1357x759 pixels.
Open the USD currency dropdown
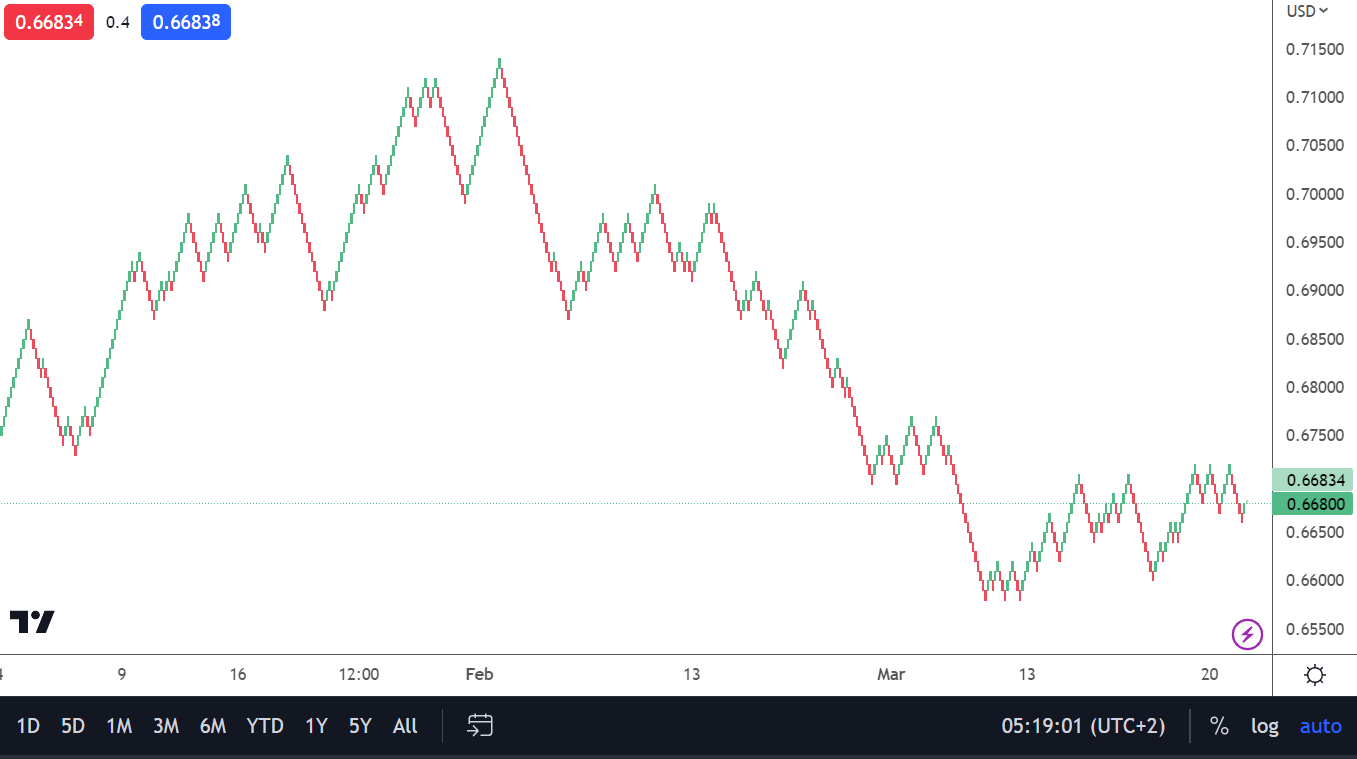1307,11
